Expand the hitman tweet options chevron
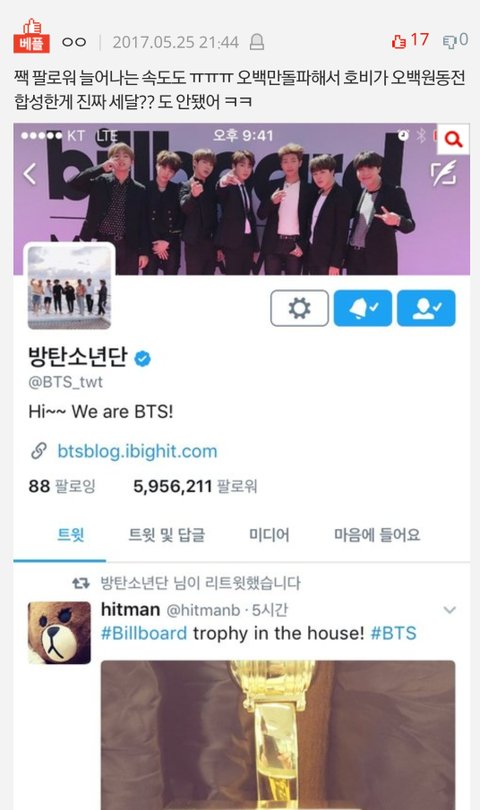Viewport: 480px width, 810px height. 450,610
